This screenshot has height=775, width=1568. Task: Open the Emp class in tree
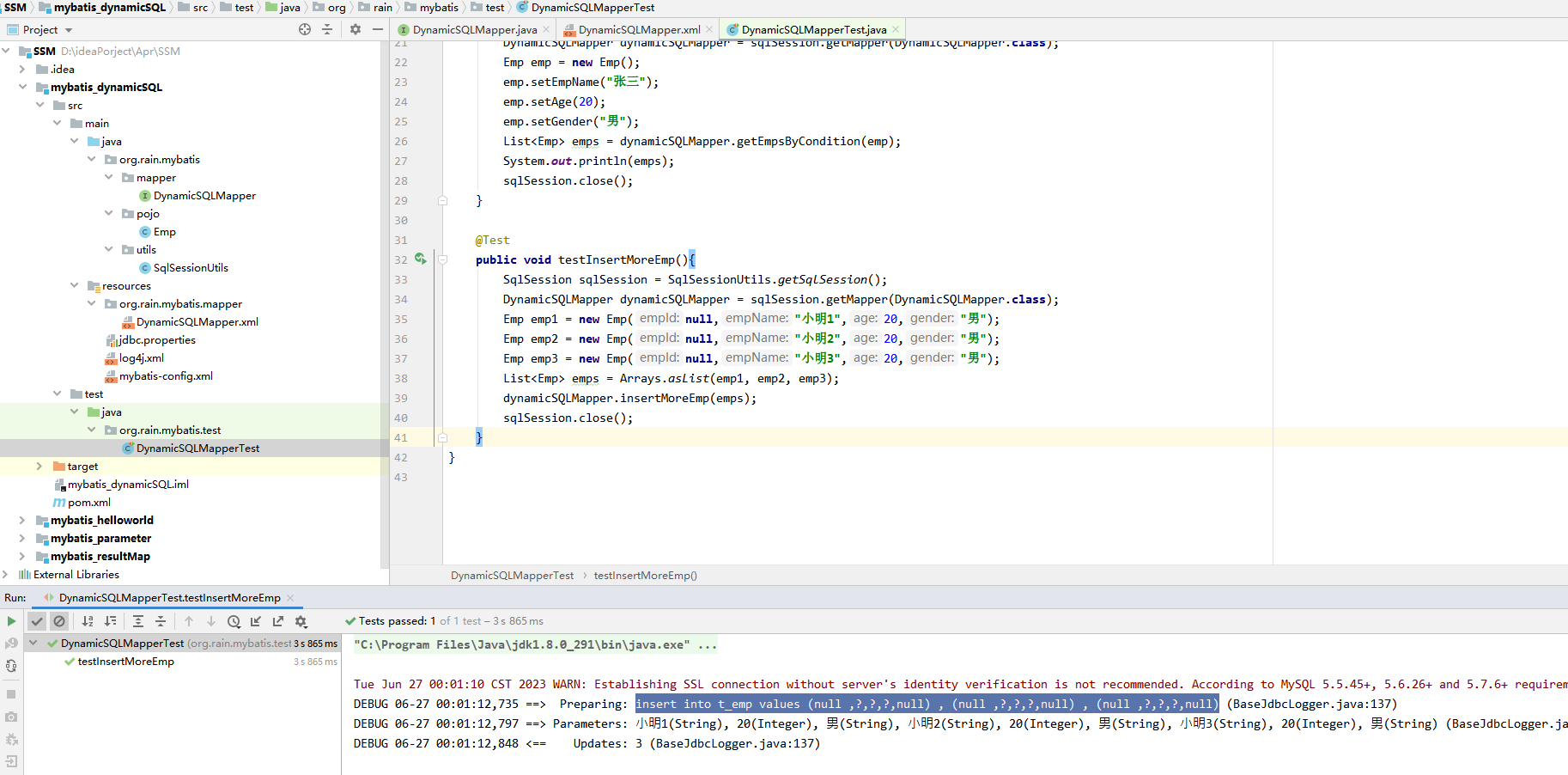point(164,231)
